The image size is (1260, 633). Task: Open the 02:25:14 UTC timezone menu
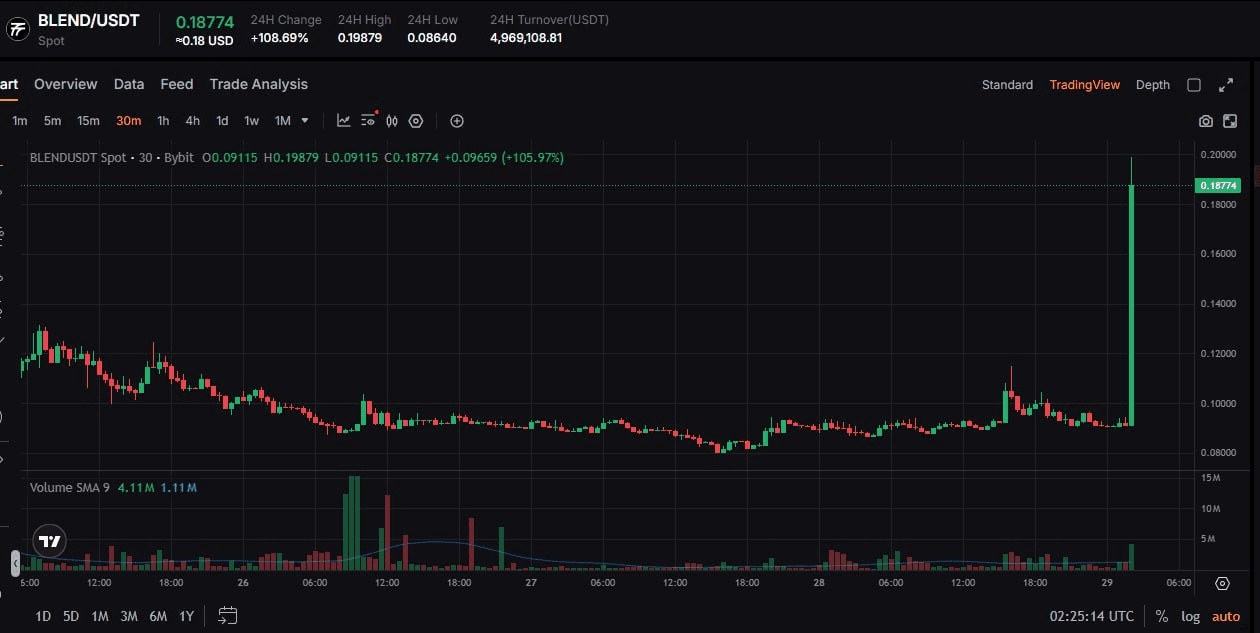(x=1091, y=616)
